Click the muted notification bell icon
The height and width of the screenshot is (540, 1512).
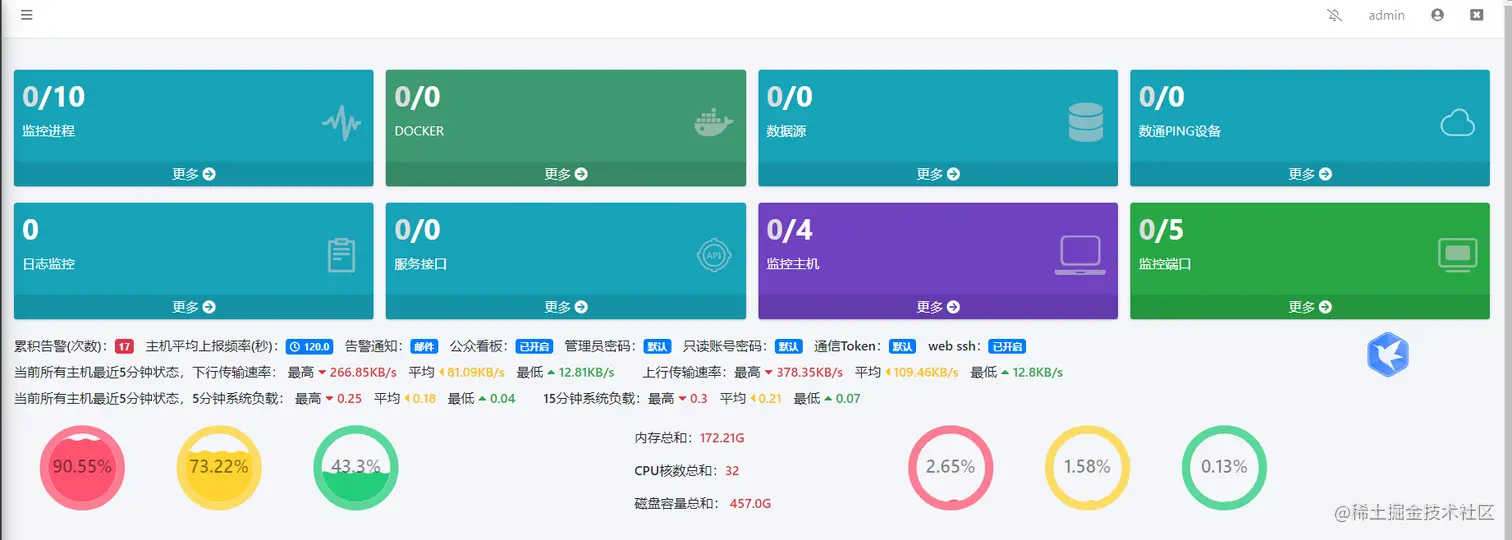[x=1334, y=15]
